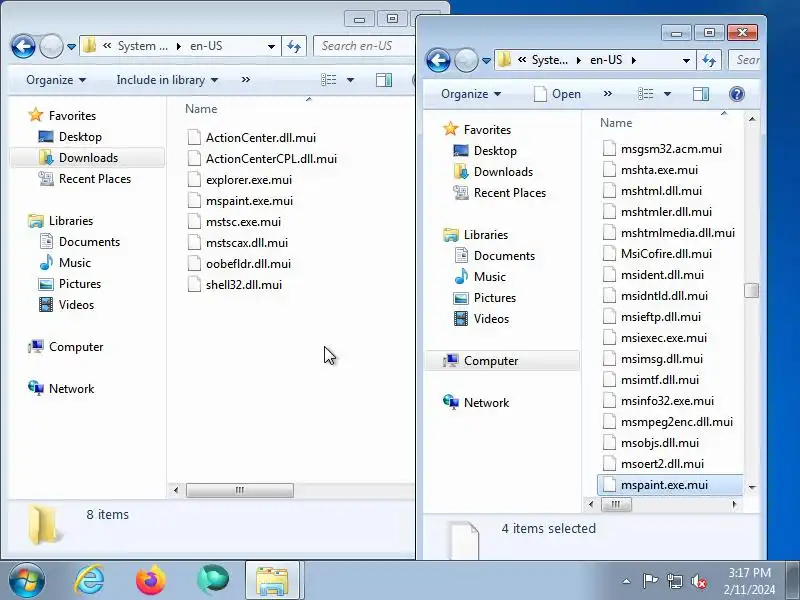Click change view icon in right window
This screenshot has height=600, width=800.
pos(645,94)
